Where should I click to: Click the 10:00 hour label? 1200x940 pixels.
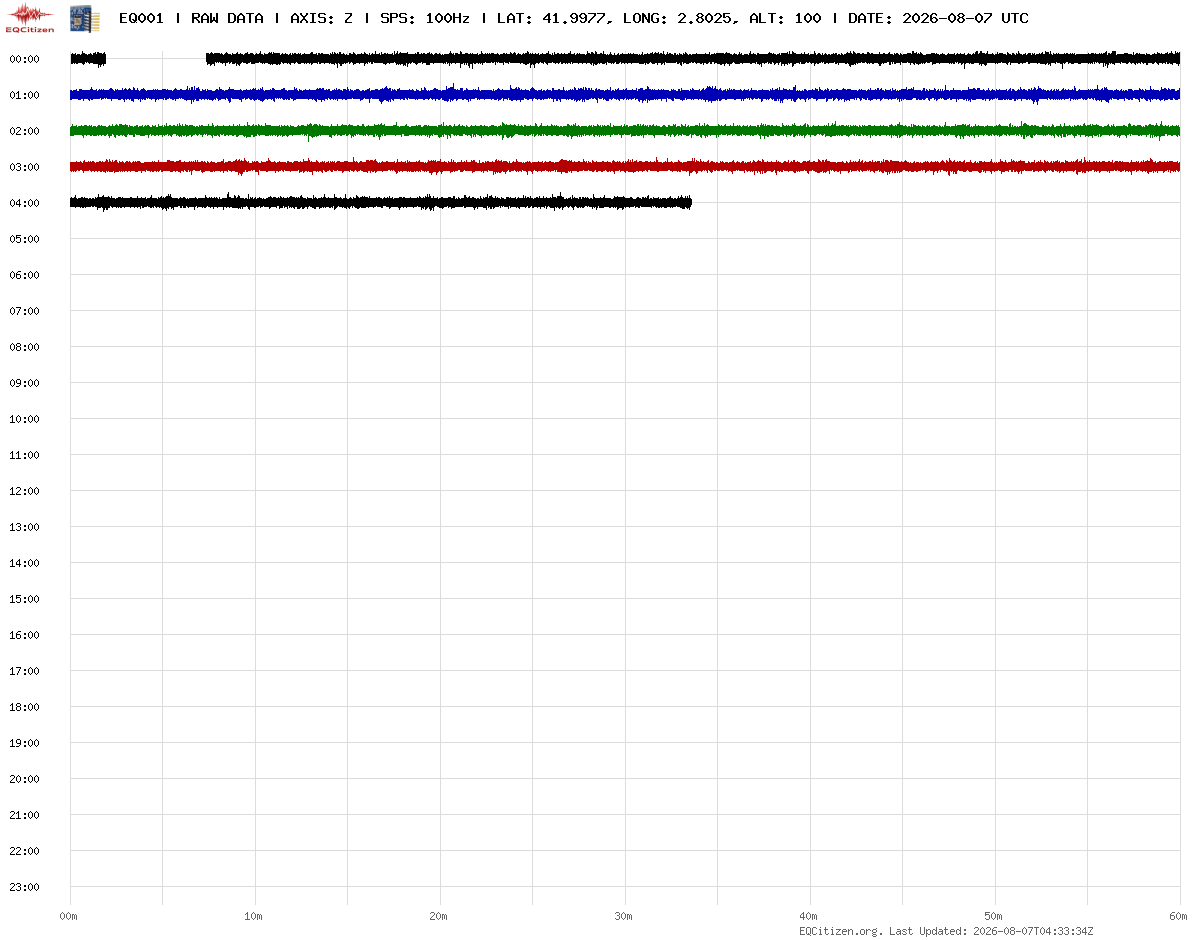coord(24,419)
